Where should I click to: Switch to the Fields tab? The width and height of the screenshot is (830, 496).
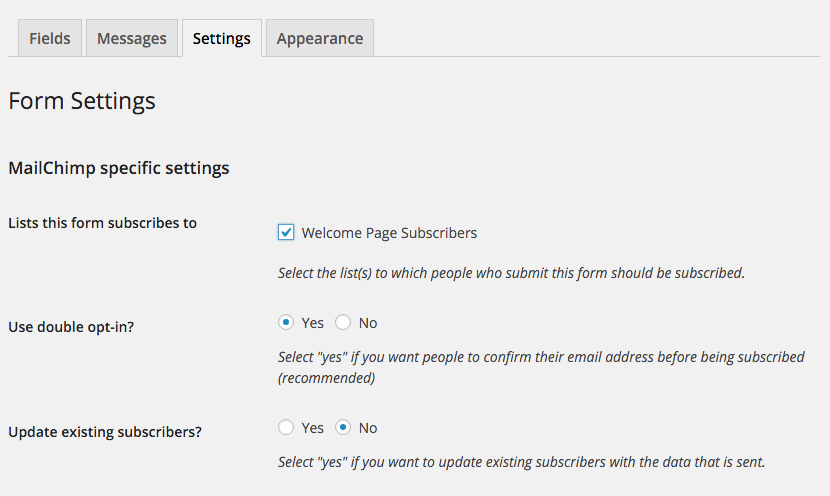[x=50, y=38]
